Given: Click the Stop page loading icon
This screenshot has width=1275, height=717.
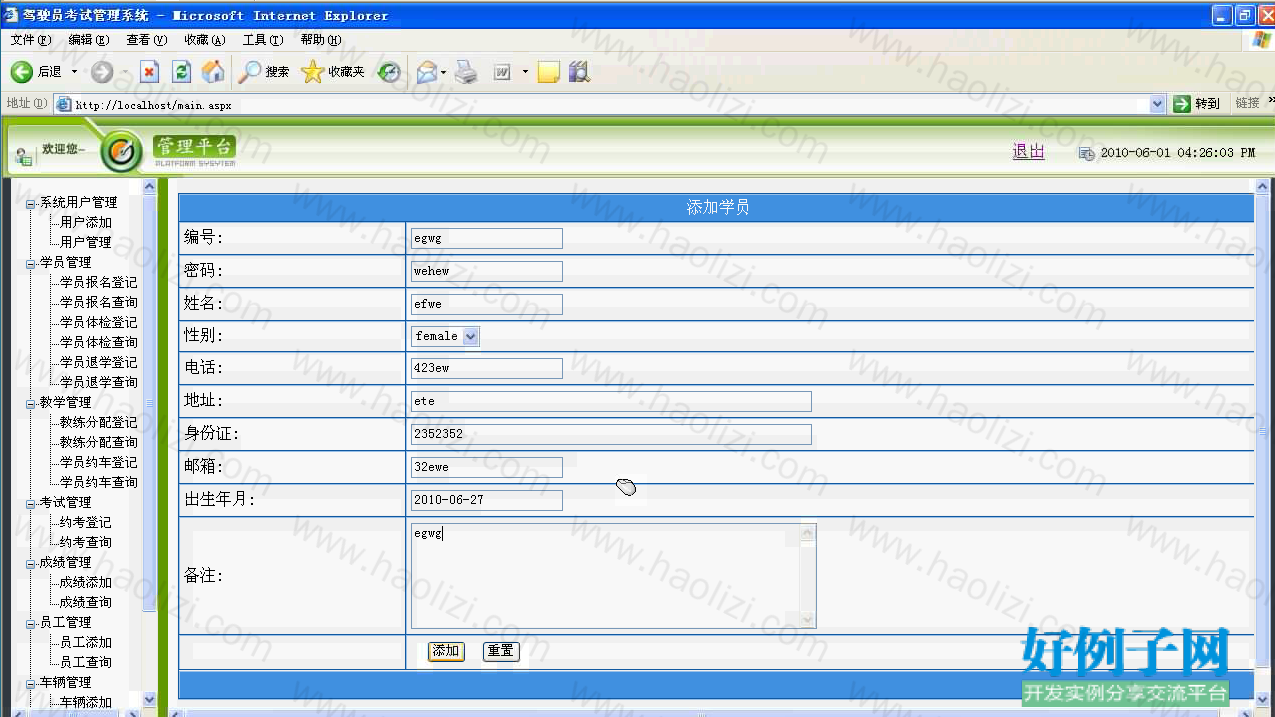Looking at the screenshot, I should coord(150,72).
